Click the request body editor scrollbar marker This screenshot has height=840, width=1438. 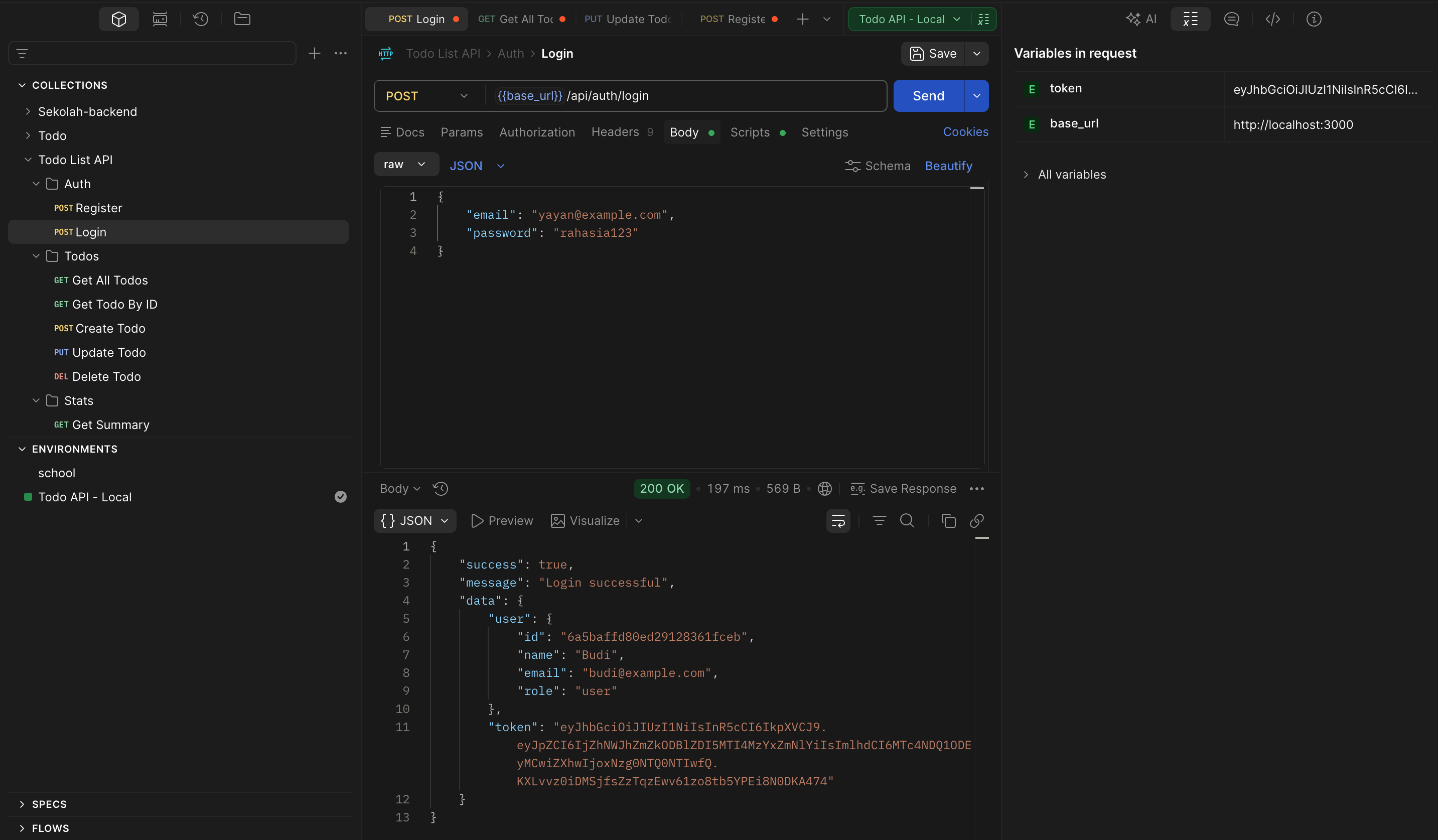tap(977, 188)
